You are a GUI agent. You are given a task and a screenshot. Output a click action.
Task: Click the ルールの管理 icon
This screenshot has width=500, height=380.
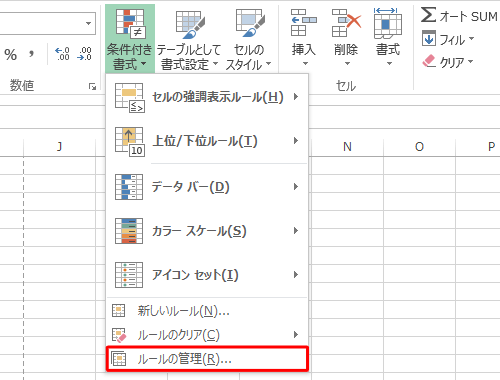coord(119,359)
